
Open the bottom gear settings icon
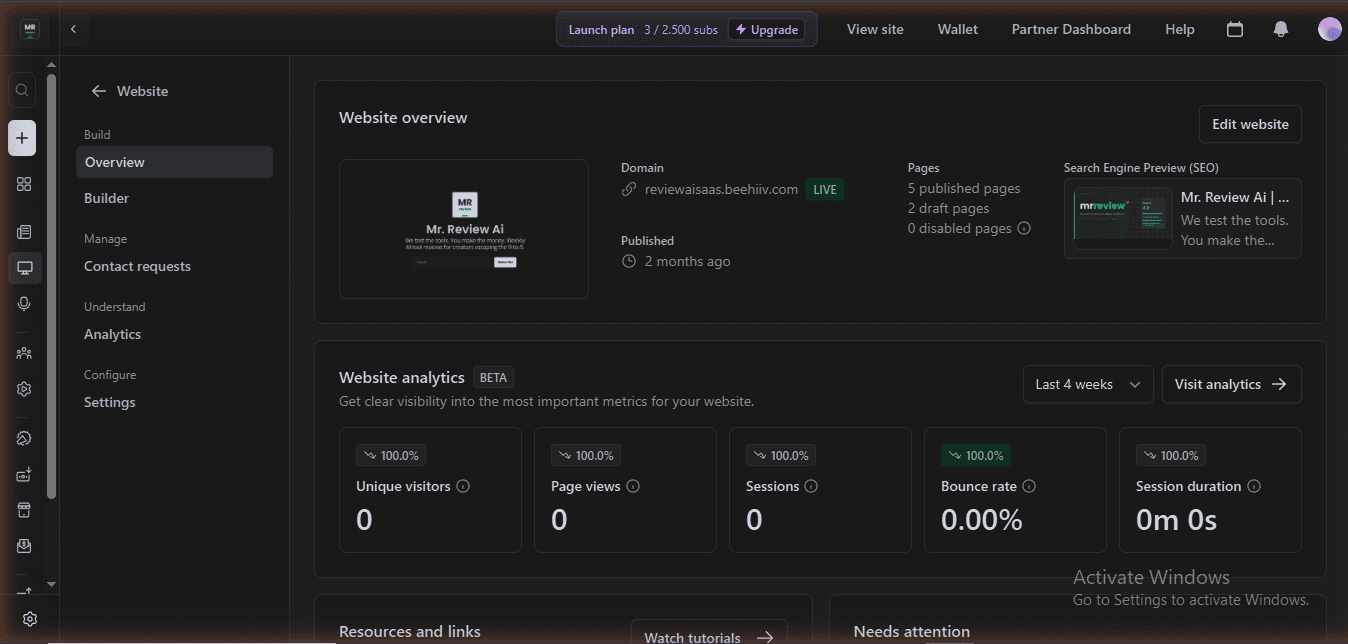30,620
